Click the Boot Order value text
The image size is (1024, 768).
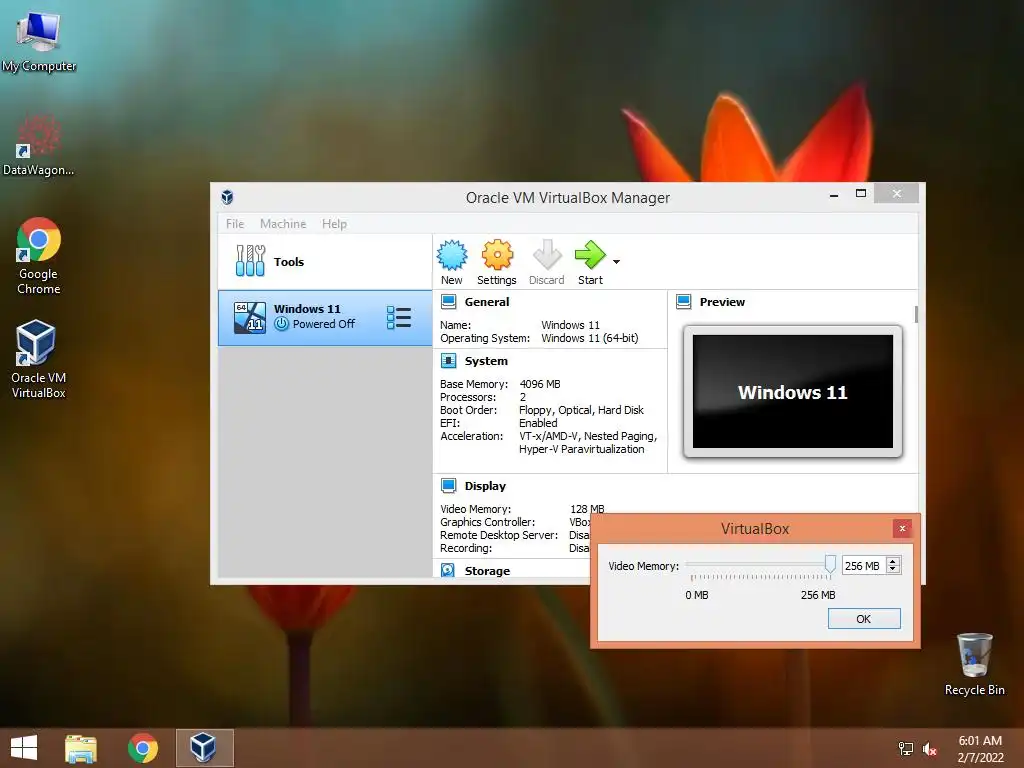point(581,410)
